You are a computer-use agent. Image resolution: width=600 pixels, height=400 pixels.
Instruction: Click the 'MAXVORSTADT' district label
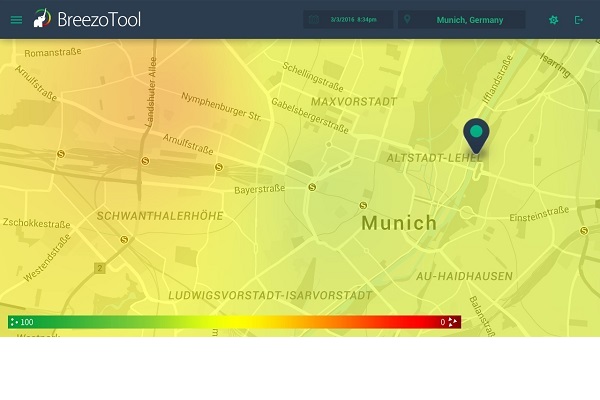pos(354,102)
